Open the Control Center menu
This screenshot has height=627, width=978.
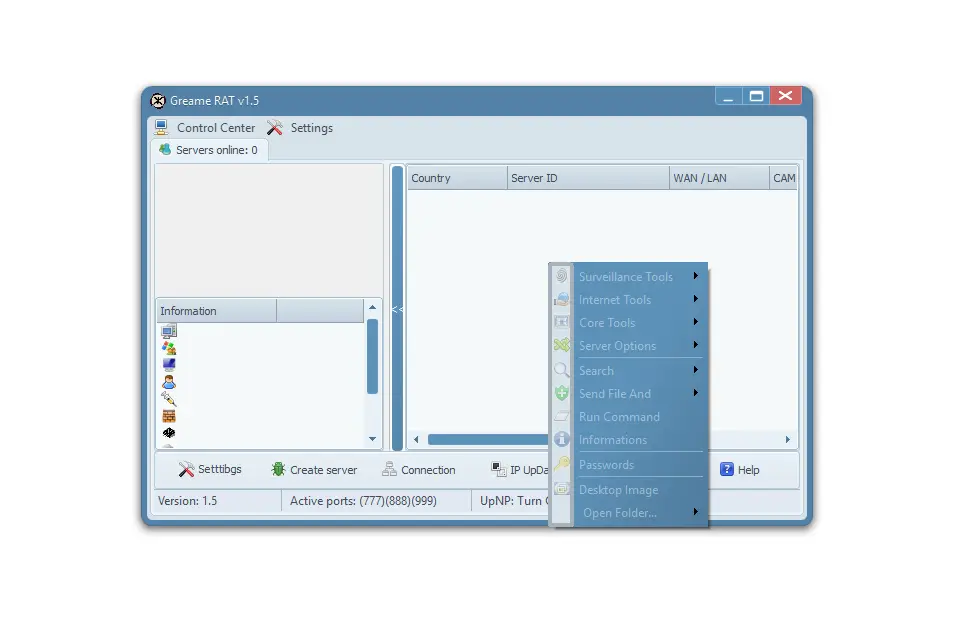pyautogui.click(x=205, y=128)
